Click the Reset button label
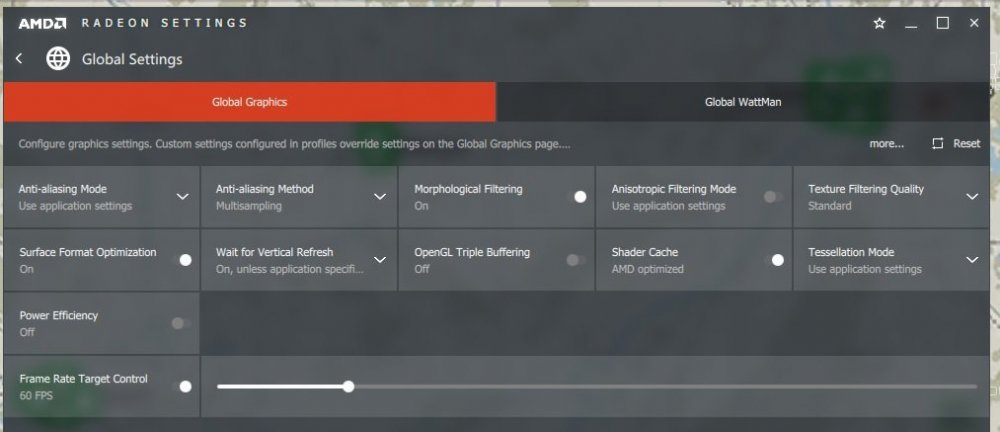 pyautogui.click(x=967, y=144)
